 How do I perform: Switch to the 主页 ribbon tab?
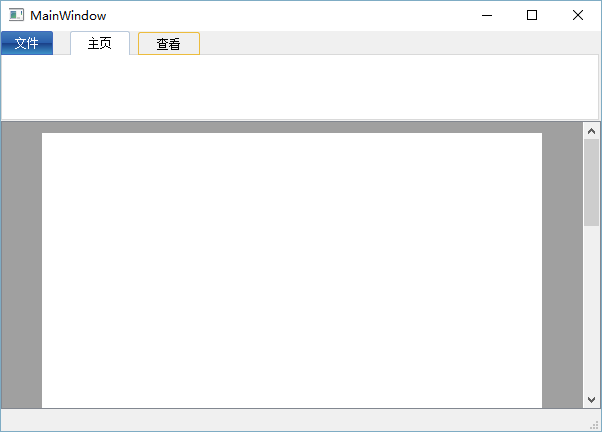(100, 43)
